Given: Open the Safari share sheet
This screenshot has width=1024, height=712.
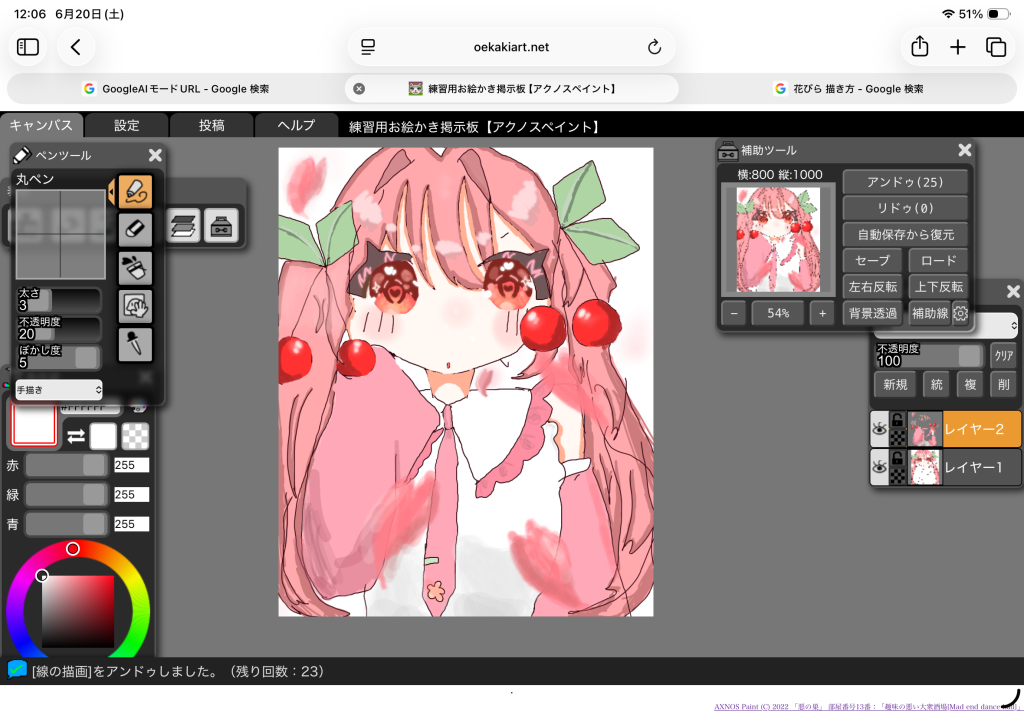Looking at the screenshot, I should pos(920,47).
